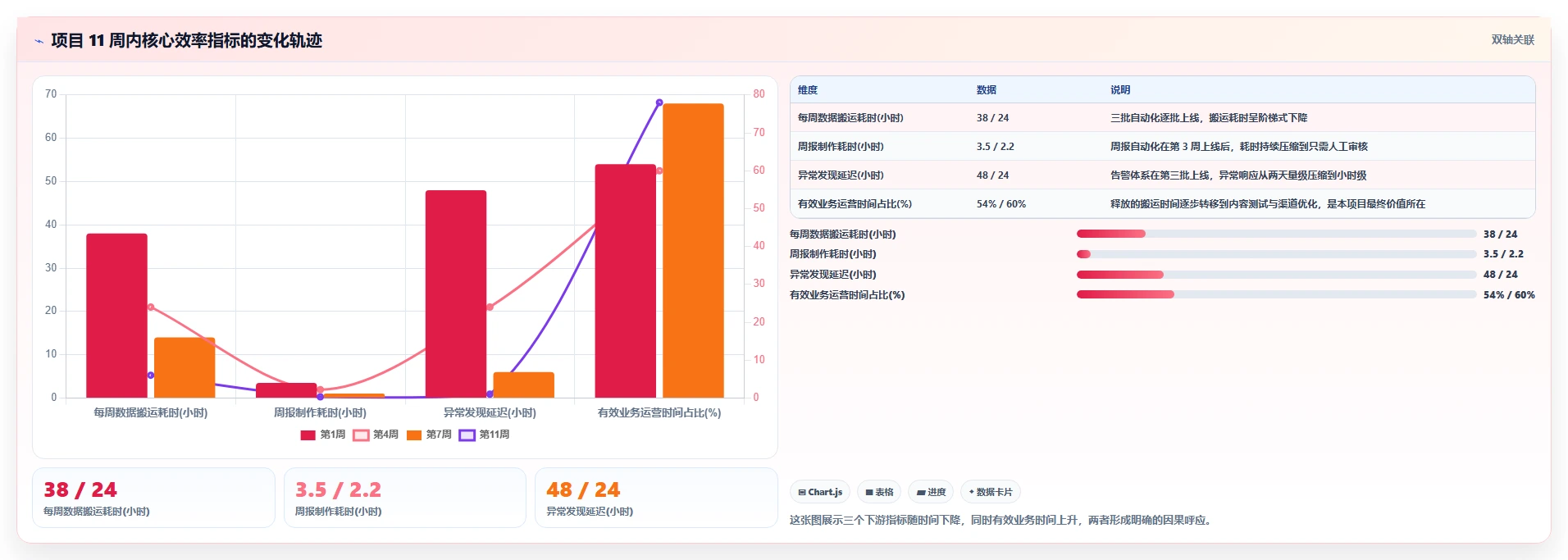
Task: Toggle the 第11周 legend item
Action: click(485, 435)
